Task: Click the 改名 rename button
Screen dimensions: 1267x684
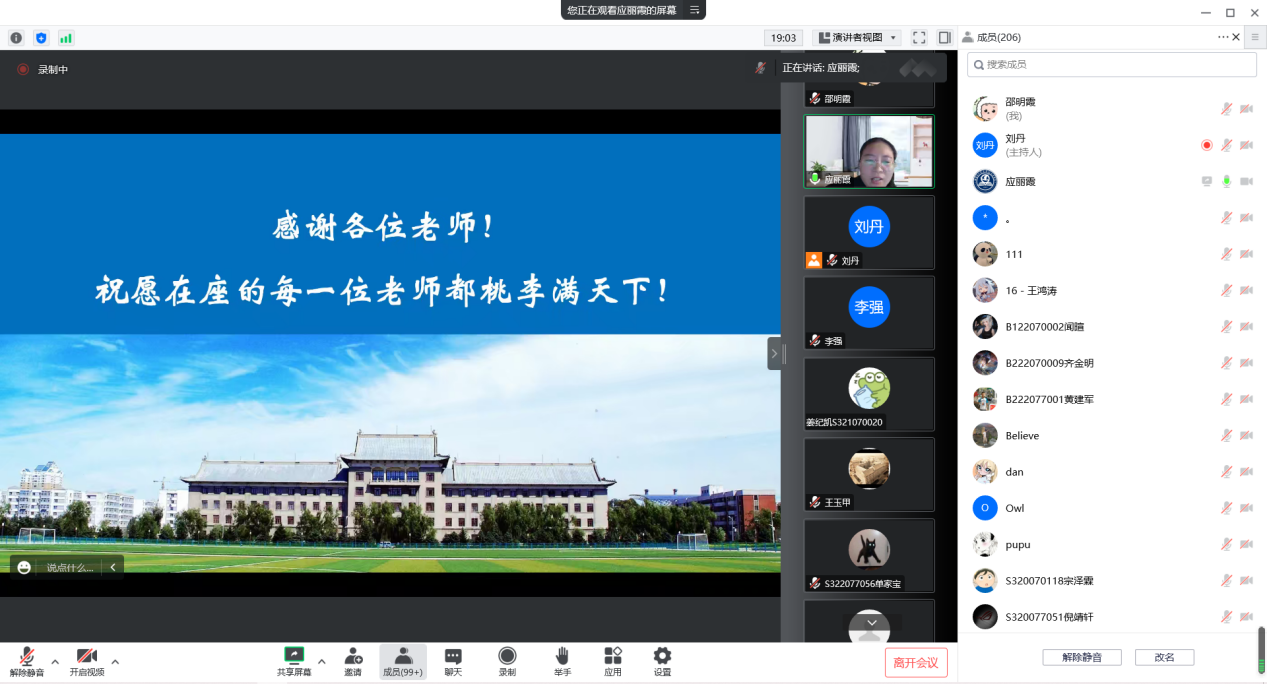Action: 1164,657
